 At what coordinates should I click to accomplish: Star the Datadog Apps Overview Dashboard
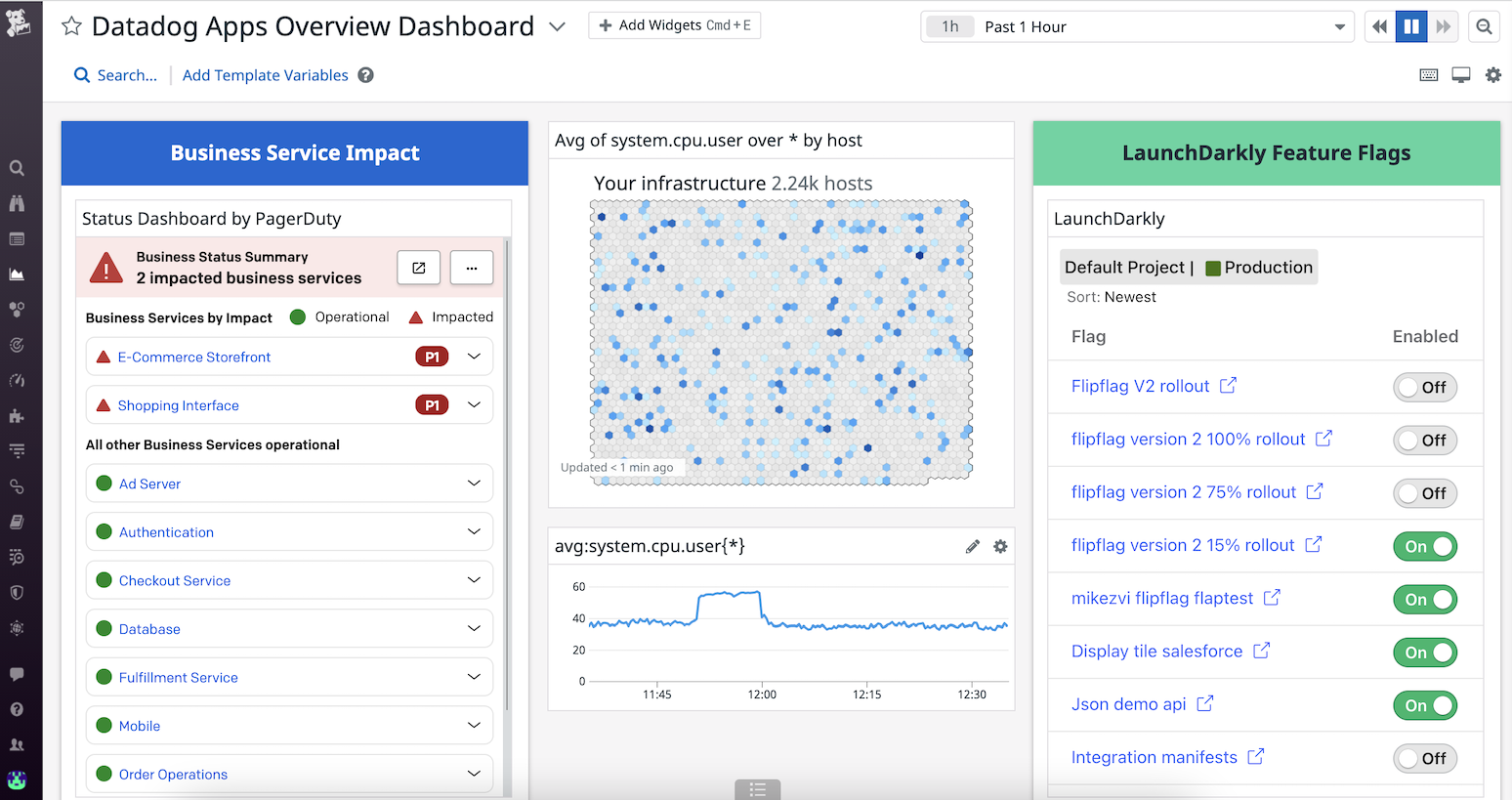point(71,26)
